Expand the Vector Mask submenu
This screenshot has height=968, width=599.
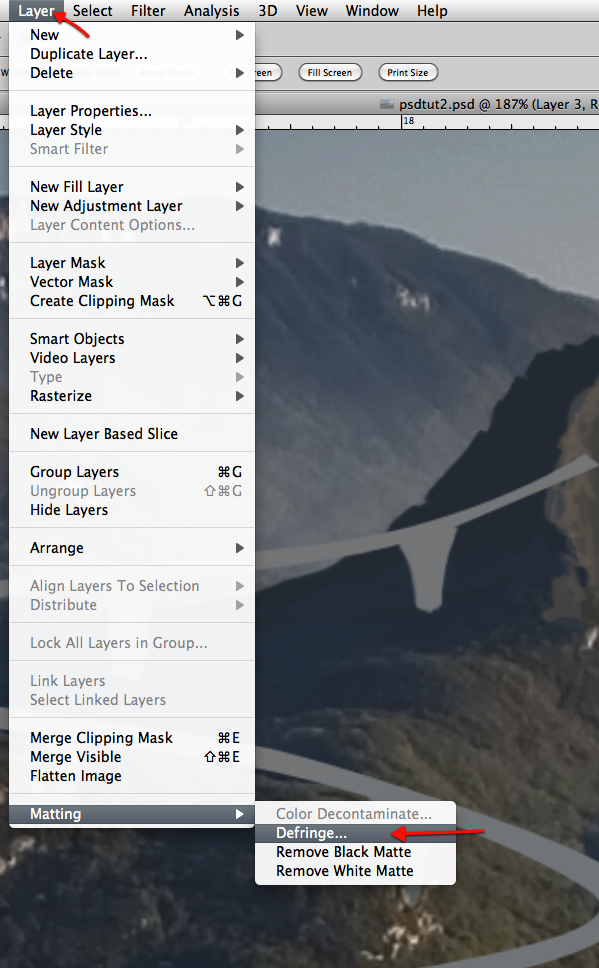tap(132, 282)
